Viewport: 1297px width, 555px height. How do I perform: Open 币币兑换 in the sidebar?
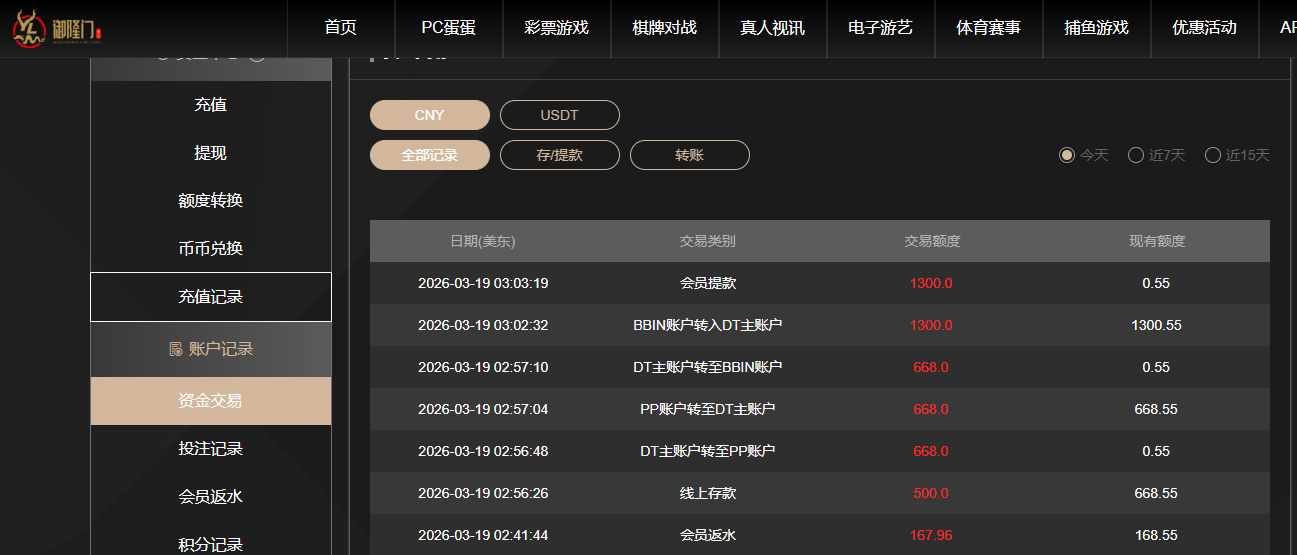point(211,249)
